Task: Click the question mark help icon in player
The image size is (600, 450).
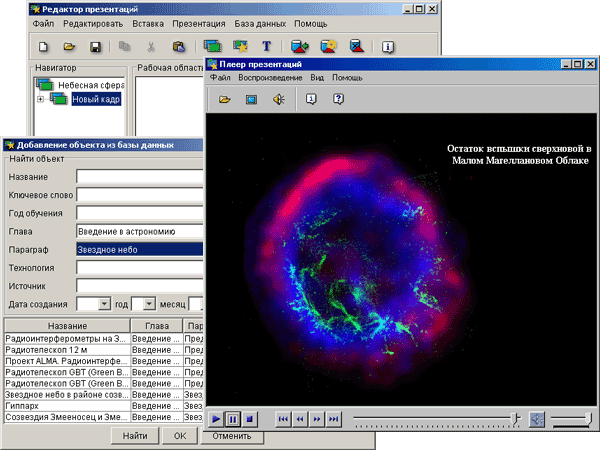Action: [339, 99]
